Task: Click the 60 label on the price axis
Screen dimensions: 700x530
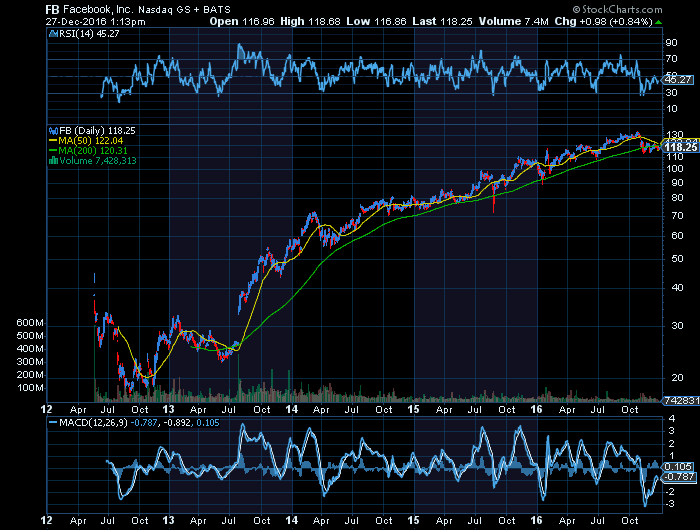Action: point(677,236)
